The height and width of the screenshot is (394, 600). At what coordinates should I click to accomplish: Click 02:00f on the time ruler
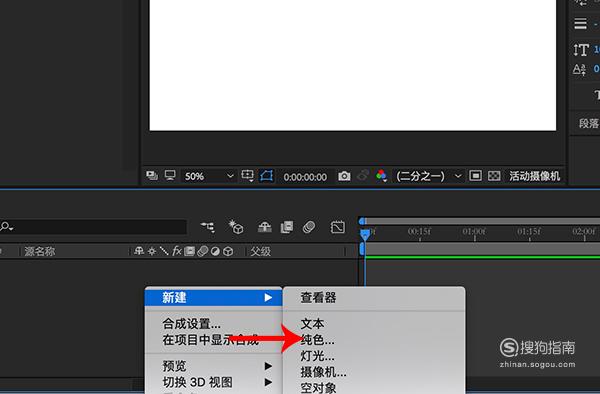click(584, 231)
